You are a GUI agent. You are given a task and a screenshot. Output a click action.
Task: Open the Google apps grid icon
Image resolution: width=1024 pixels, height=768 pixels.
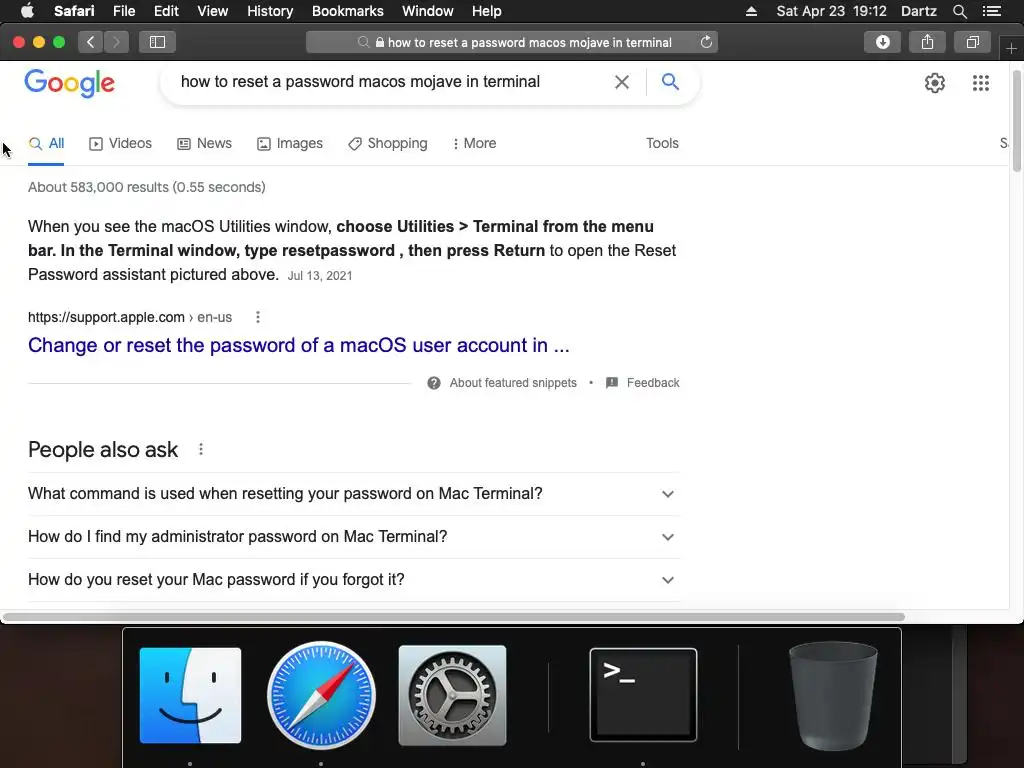(x=980, y=83)
